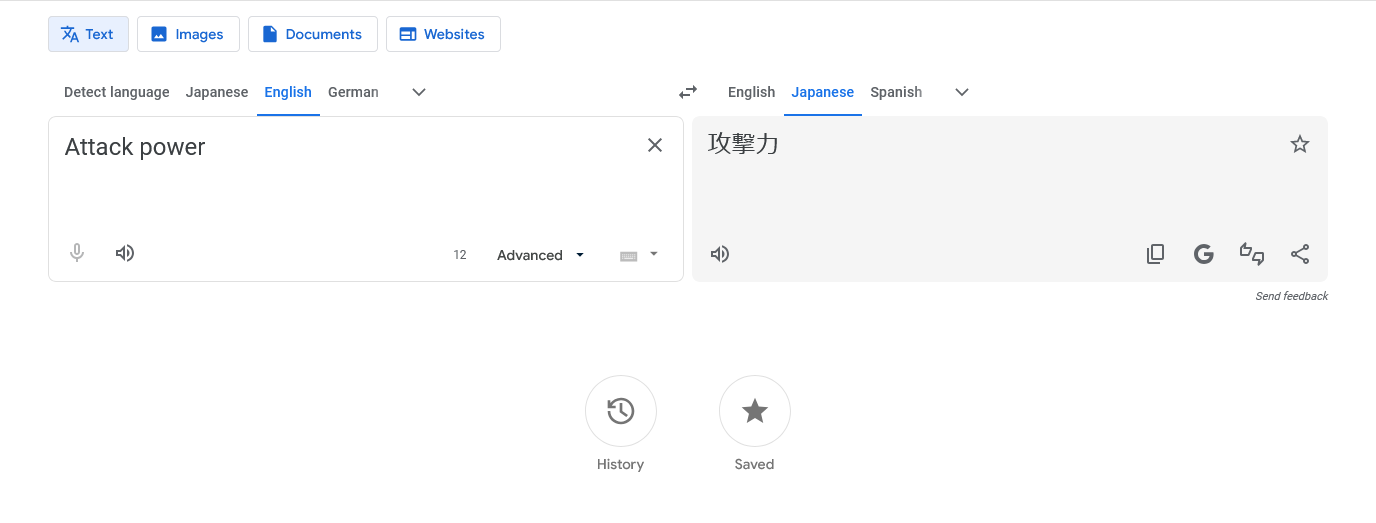Clear the source text with X
Screen dimensions: 1376x523
click(x=655, y=145)
